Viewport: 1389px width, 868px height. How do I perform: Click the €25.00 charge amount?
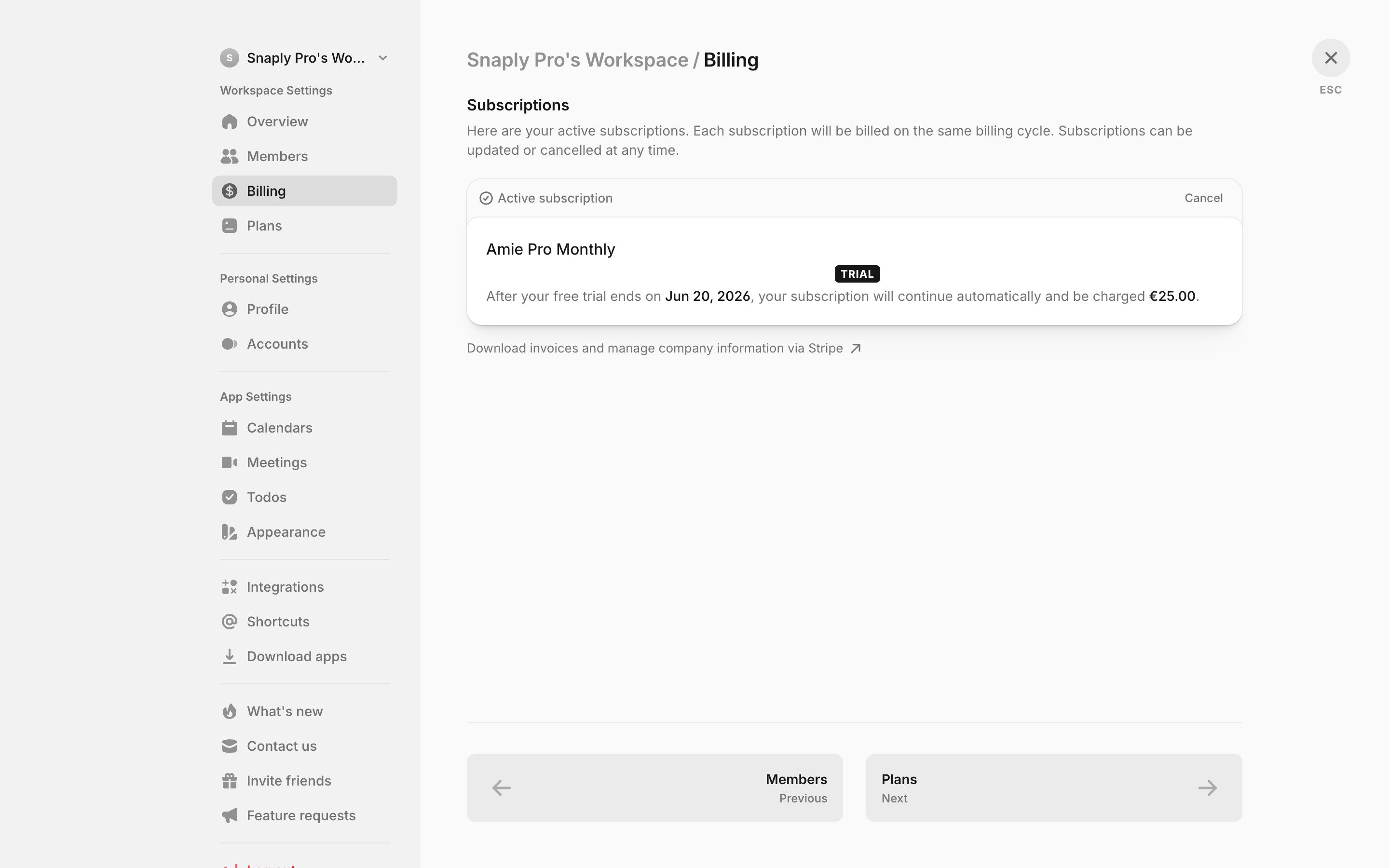tap(1172, 296)
